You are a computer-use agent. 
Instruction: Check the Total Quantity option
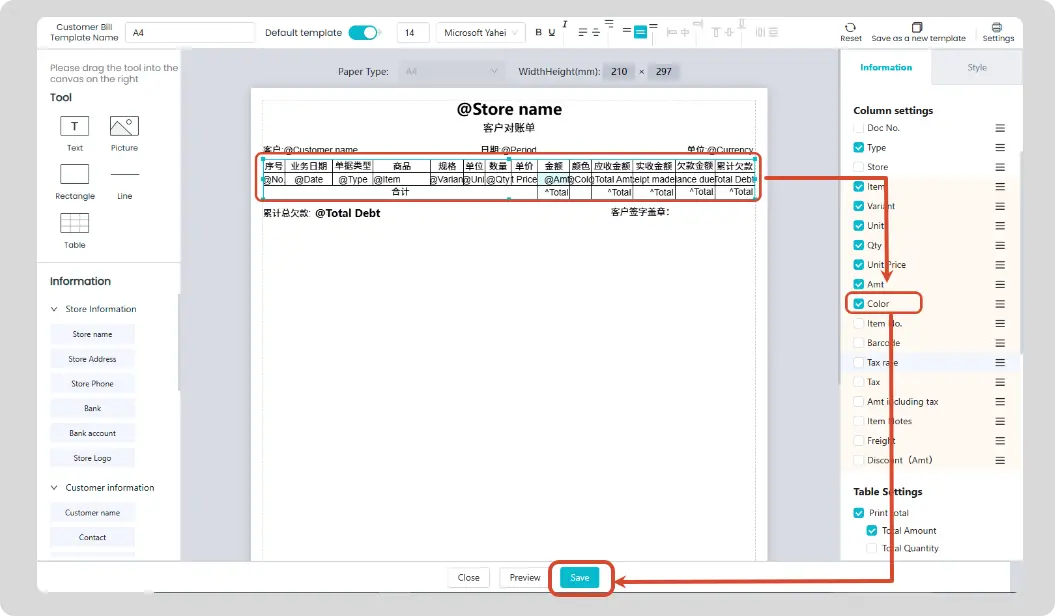pyautogui.click(x=872, y=548)
